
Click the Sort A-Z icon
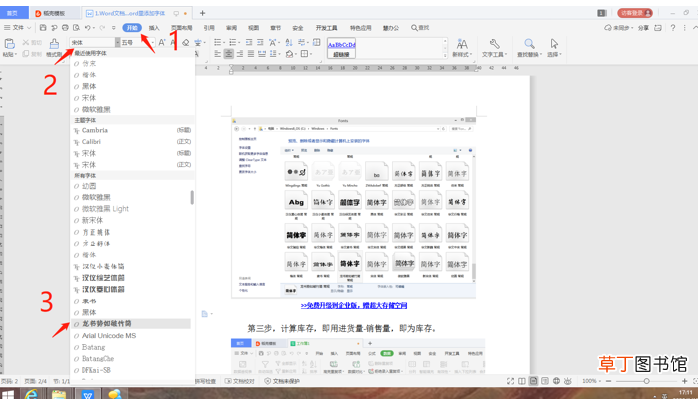coord(289,42)
